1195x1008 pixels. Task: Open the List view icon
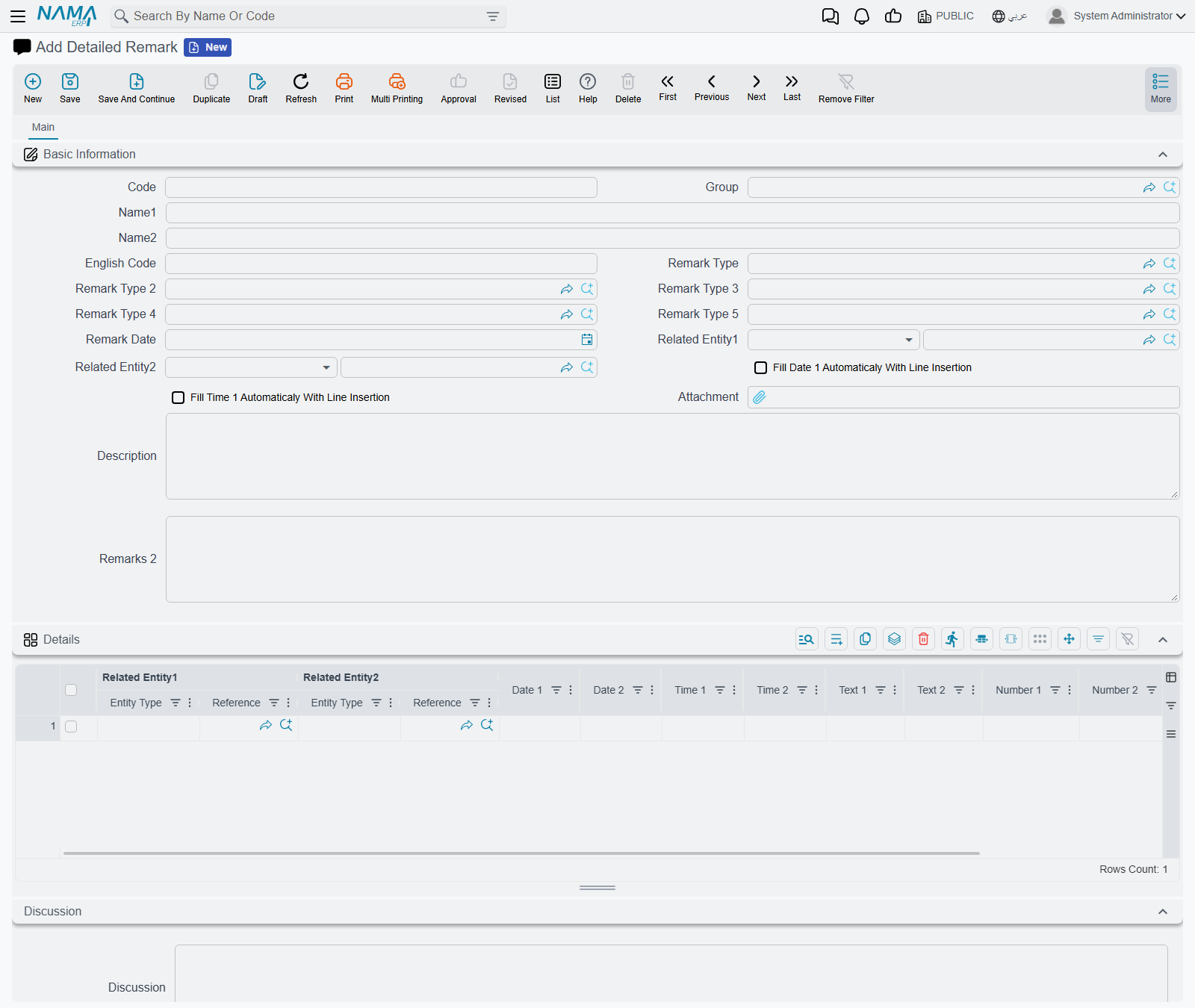click(x=553, y=87)
